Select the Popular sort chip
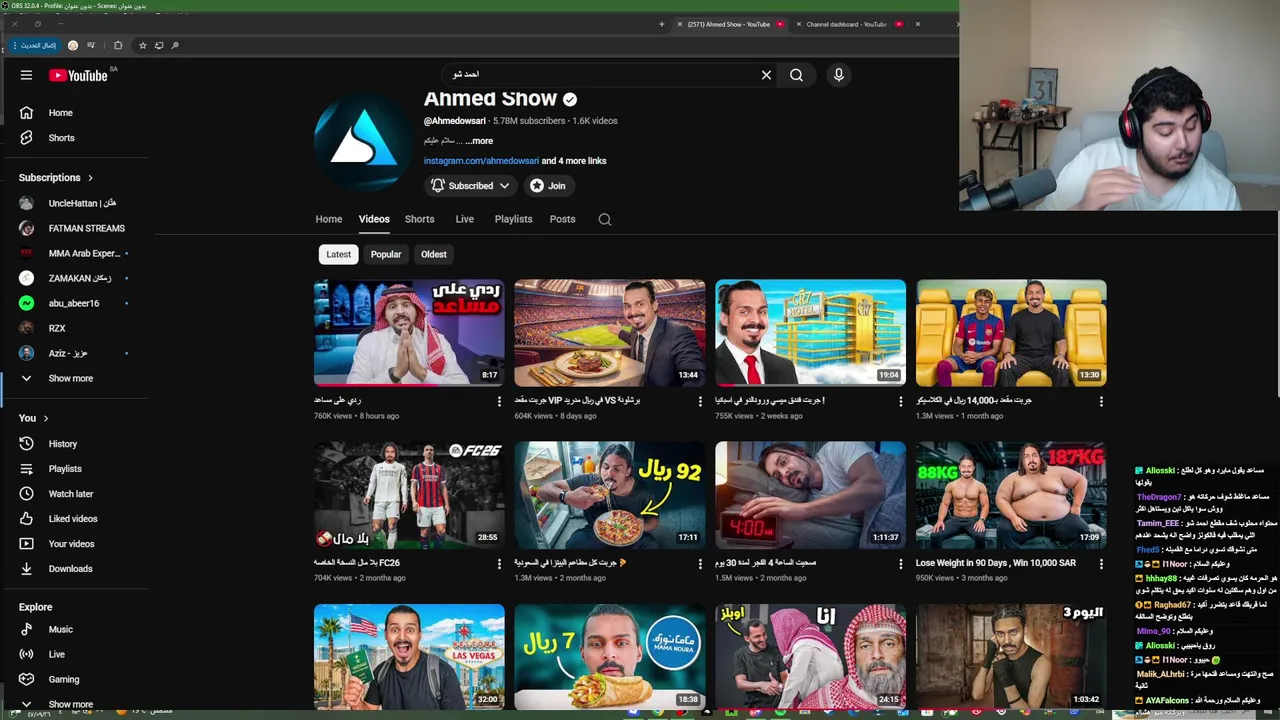Image resolution: width=1280 pixels, height=720 pixels. coord(386,254)
